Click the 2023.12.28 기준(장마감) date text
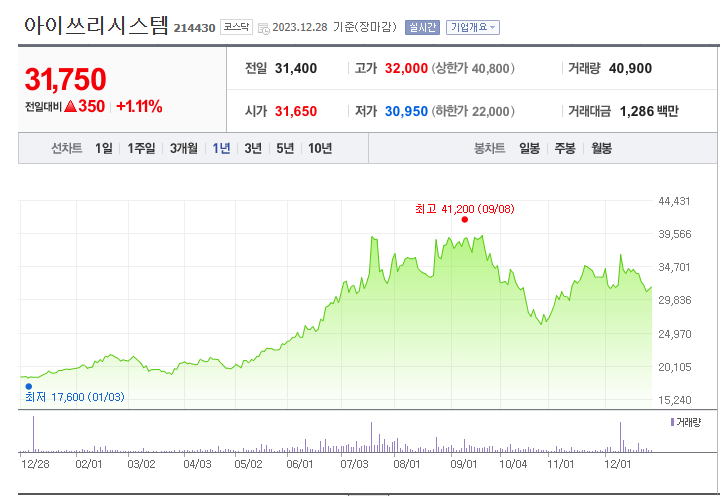This screenshot has width=720, height=496. pos(334,27)
